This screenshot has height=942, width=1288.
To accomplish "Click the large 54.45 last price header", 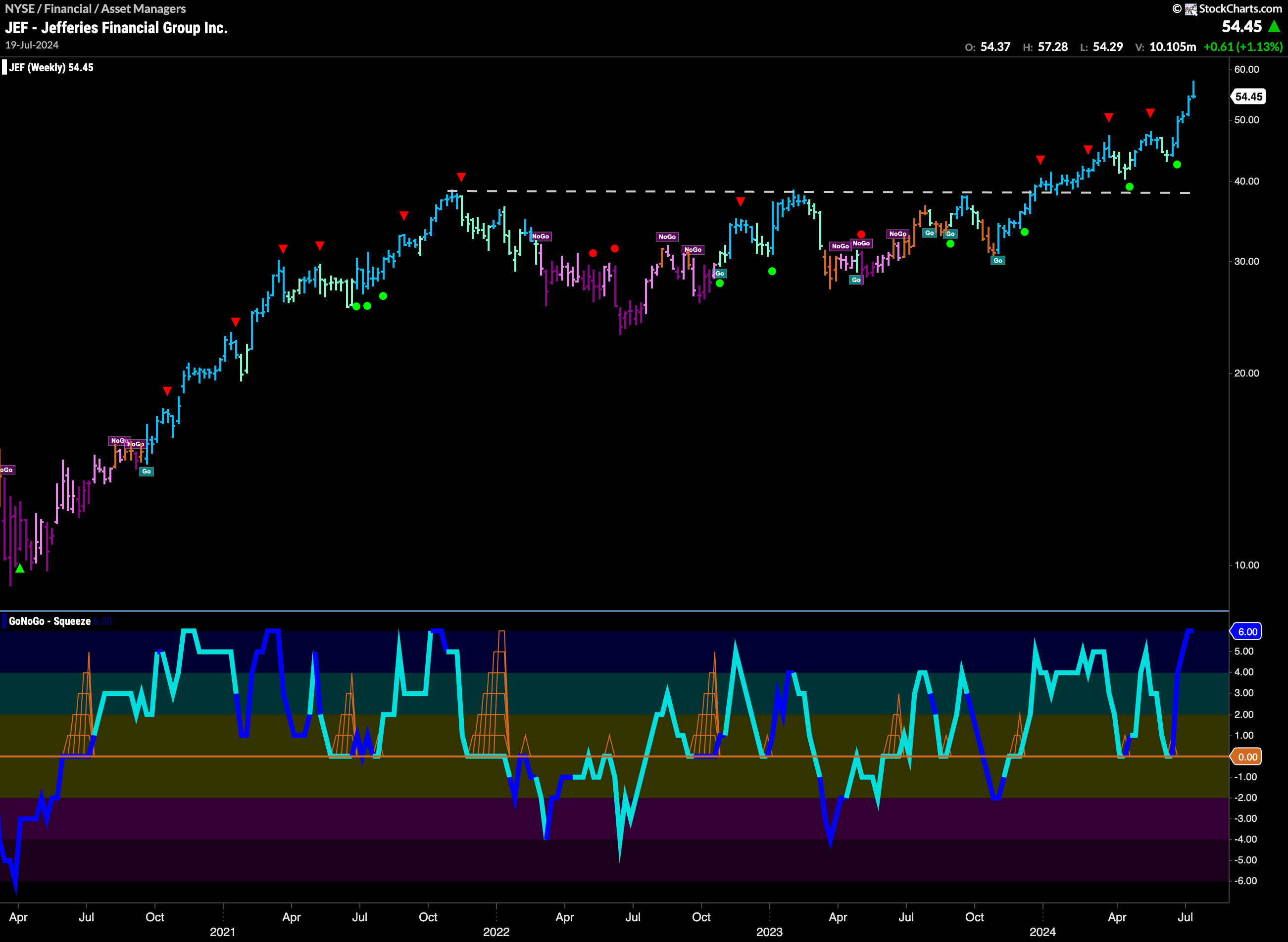I will click(1241, 27).
